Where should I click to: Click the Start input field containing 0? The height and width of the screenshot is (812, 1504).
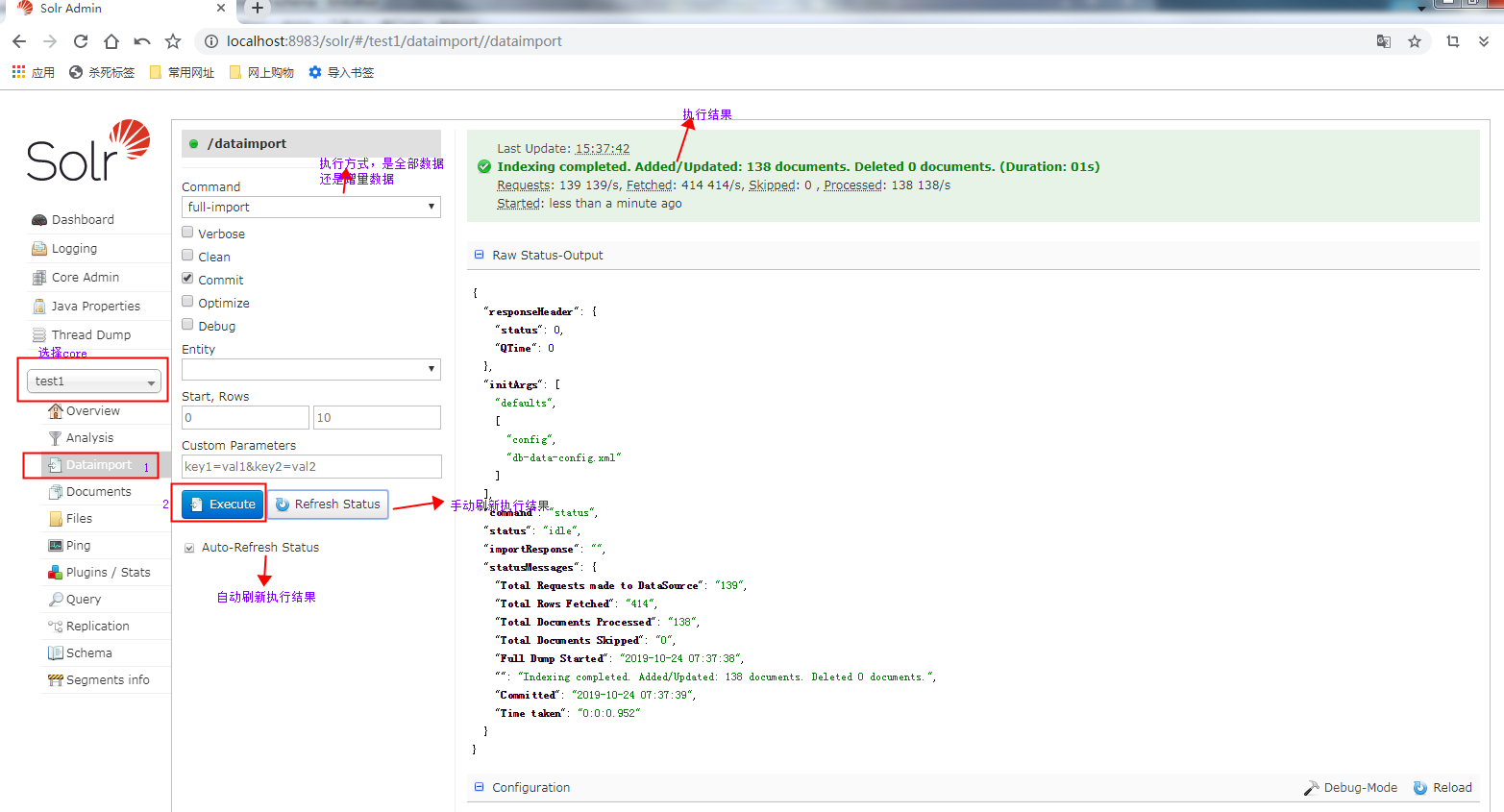point(245,418)
